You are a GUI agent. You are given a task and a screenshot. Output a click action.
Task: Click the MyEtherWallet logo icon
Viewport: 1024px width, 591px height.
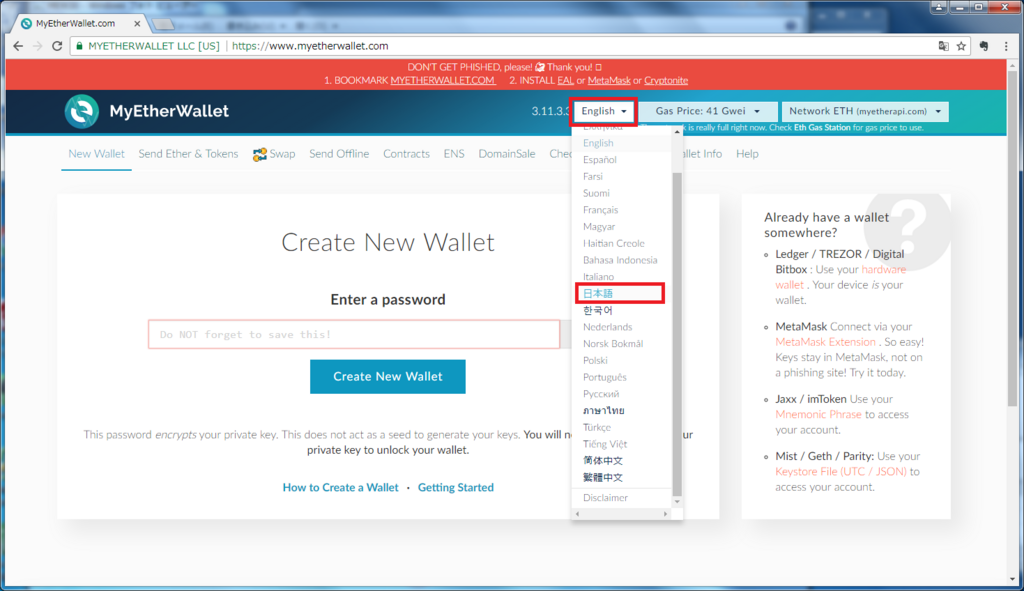pyautogui.click(x=82, y=111)
